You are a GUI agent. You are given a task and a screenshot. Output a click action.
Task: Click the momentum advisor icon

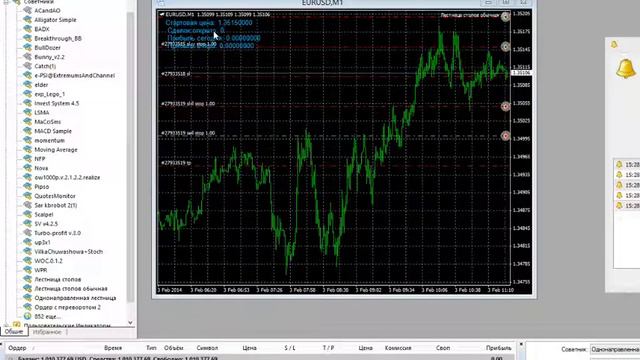tap(28, 140)
